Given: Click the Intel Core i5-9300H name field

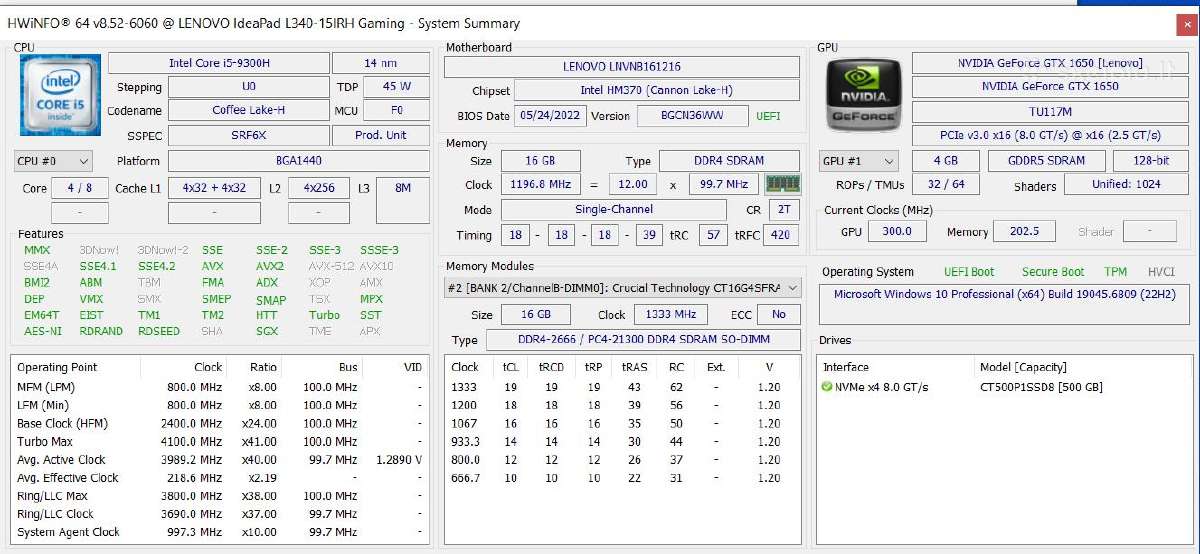Looking at the screenshot, I should click(219, 63).
